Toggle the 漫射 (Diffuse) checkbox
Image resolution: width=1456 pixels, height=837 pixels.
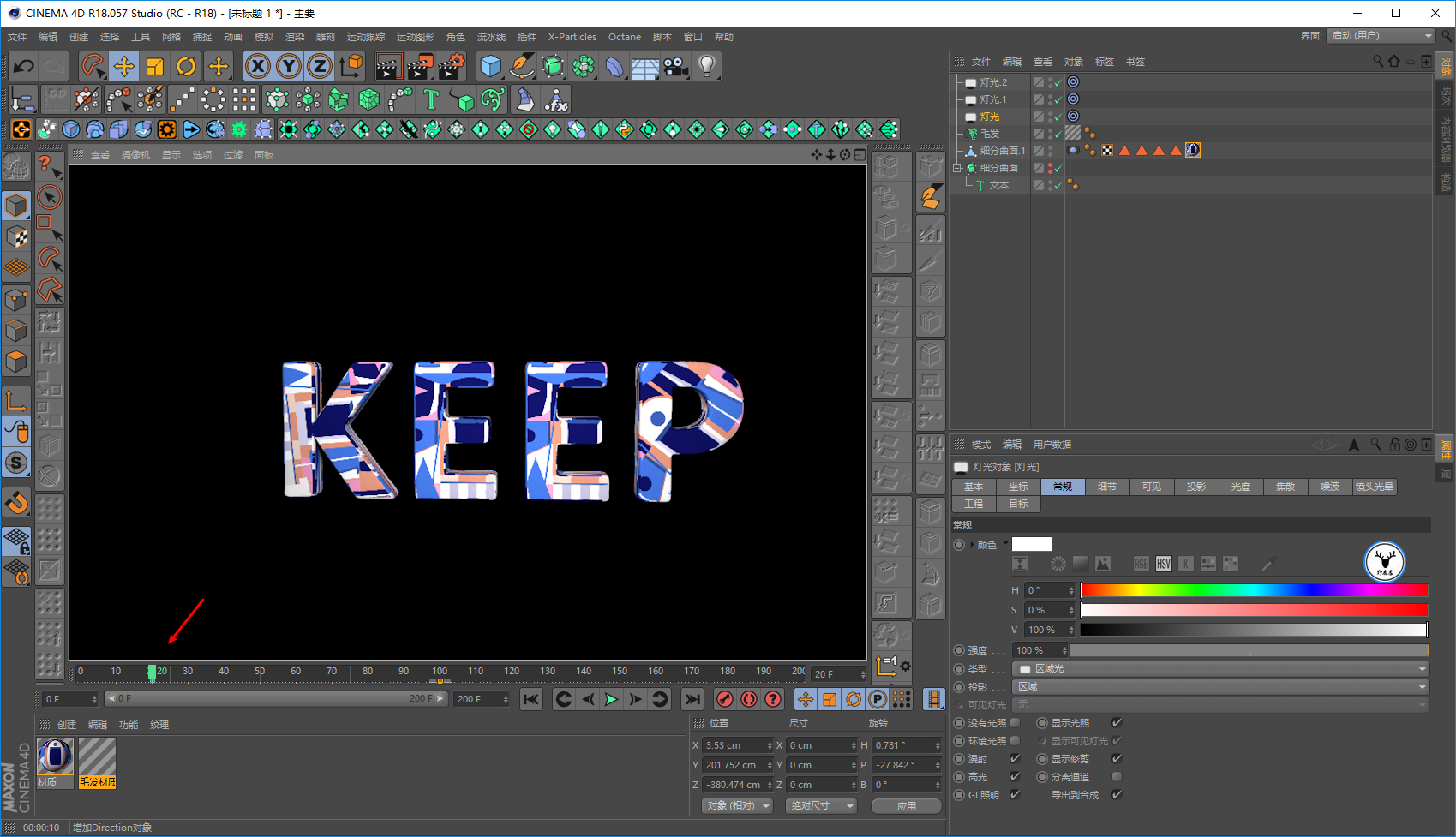[x=1015, y=759]
